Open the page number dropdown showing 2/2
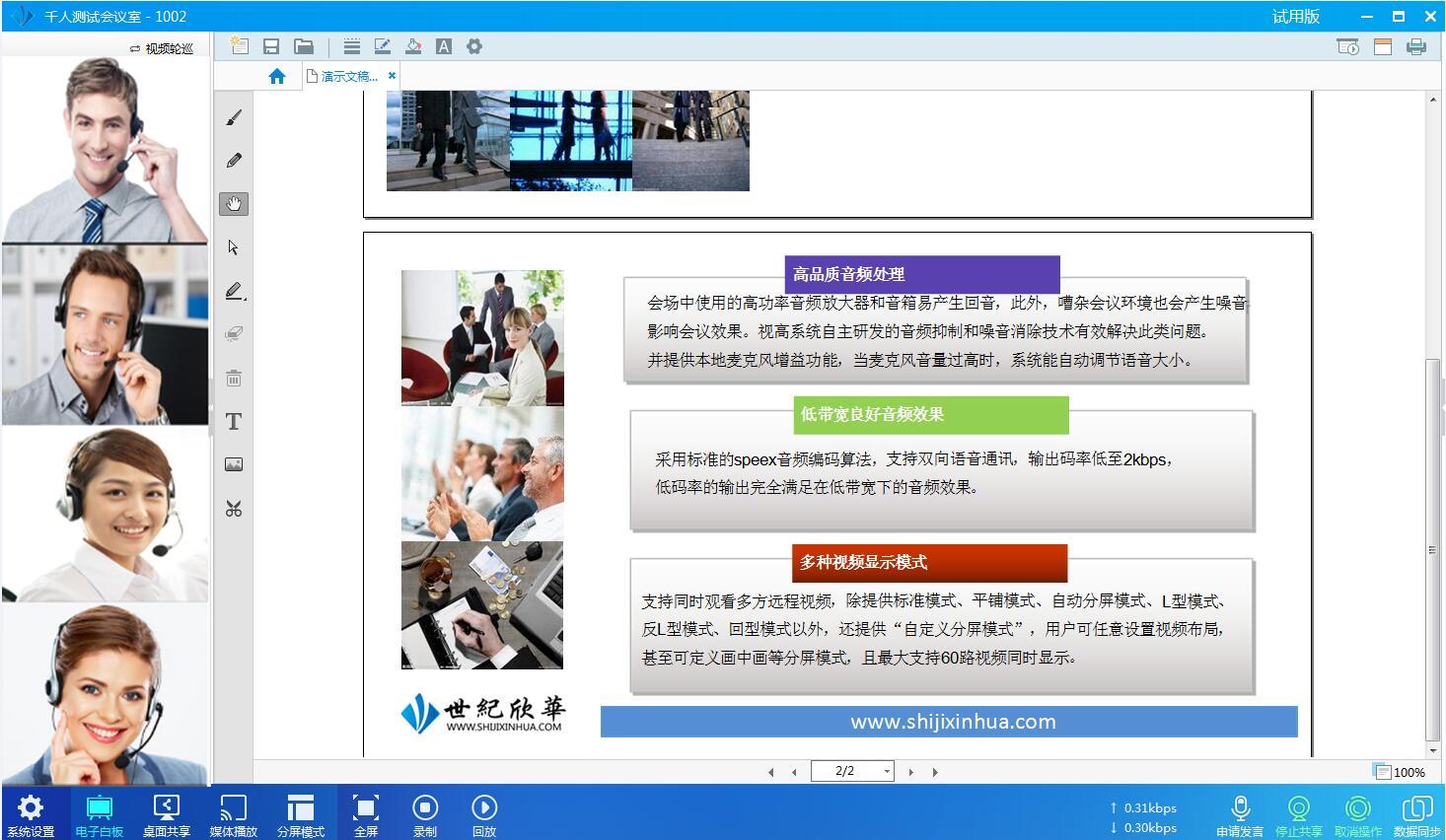1446x840 pixels. pyautogui.click(x=885, y=771)
